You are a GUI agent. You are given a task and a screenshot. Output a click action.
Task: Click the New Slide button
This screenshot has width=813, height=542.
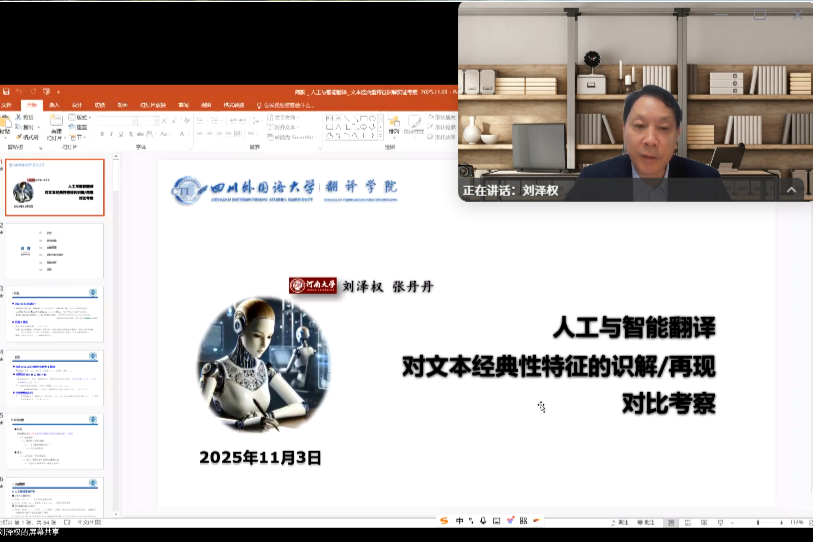[x=56, y=125]
